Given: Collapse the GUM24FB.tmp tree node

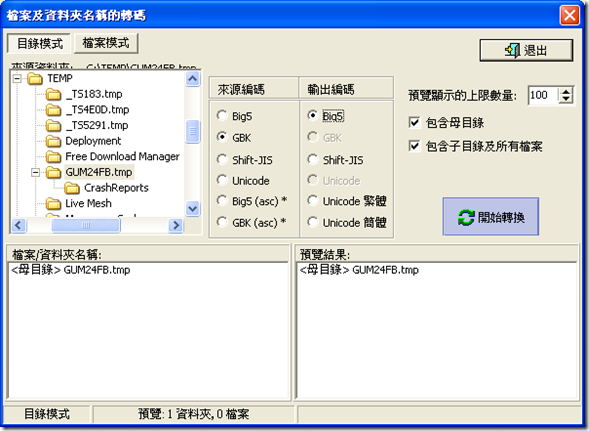Looking at the screenshot, I should click(x=35, y=172).
